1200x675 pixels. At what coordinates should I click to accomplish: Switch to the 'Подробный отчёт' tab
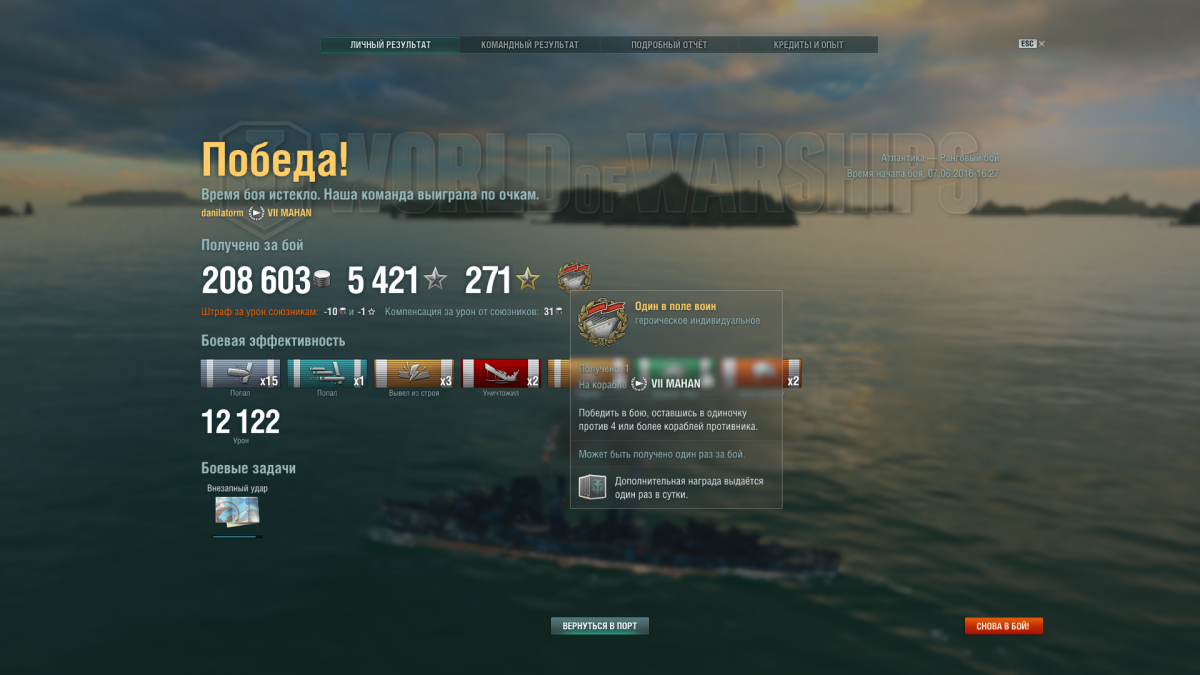point(669,45)
